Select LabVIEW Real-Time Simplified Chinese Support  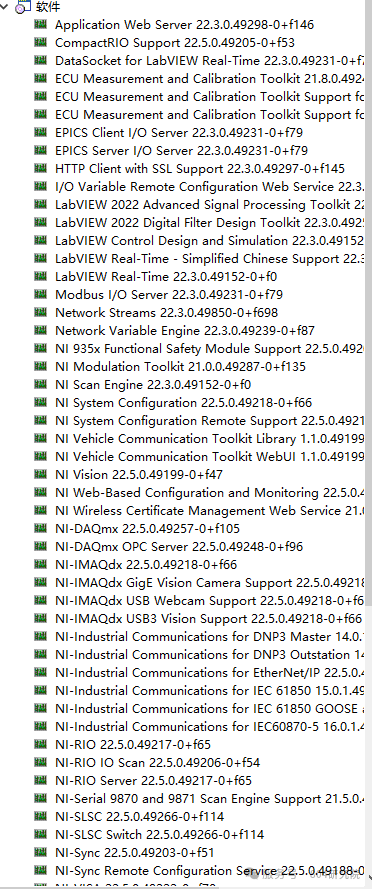coord(210,259)
